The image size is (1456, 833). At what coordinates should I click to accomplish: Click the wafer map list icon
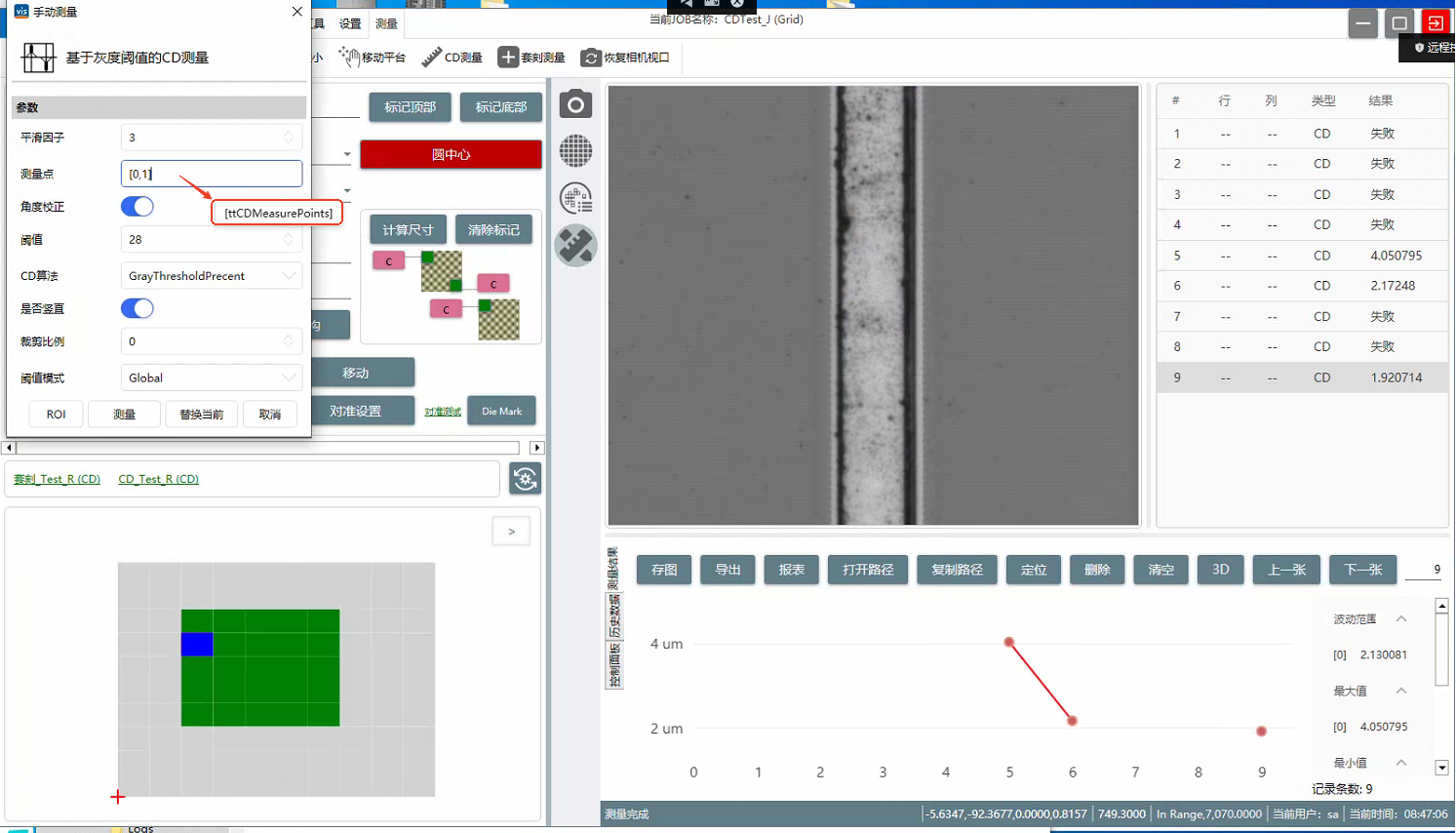click(575, 198)
